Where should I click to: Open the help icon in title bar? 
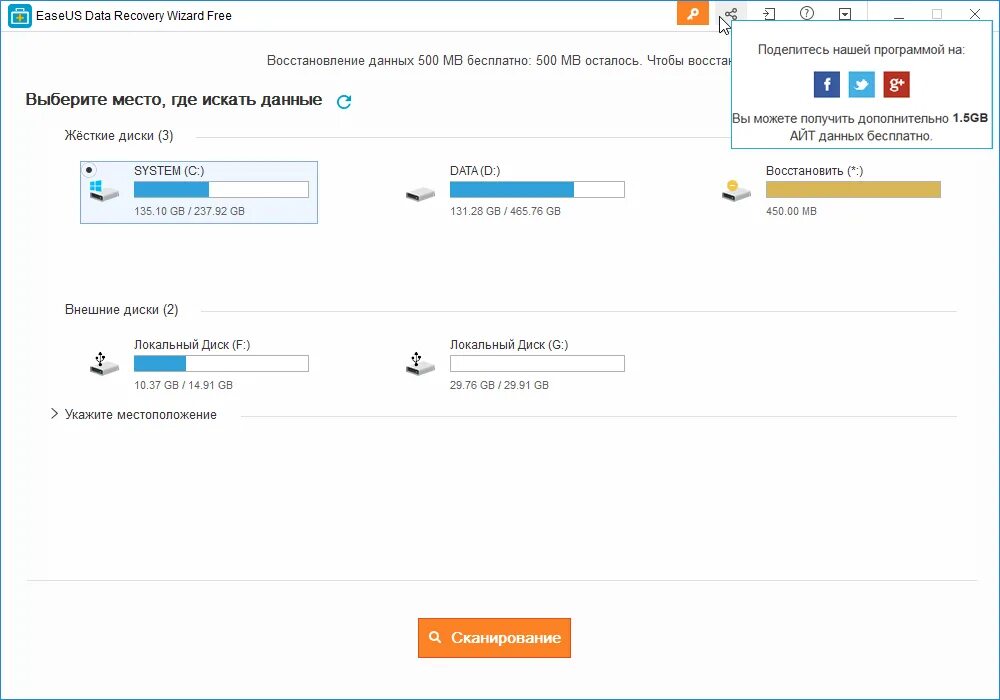806,14
